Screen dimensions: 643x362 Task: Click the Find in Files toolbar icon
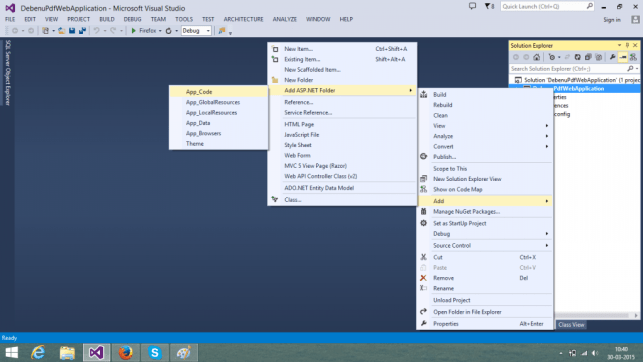coord(221,31)
